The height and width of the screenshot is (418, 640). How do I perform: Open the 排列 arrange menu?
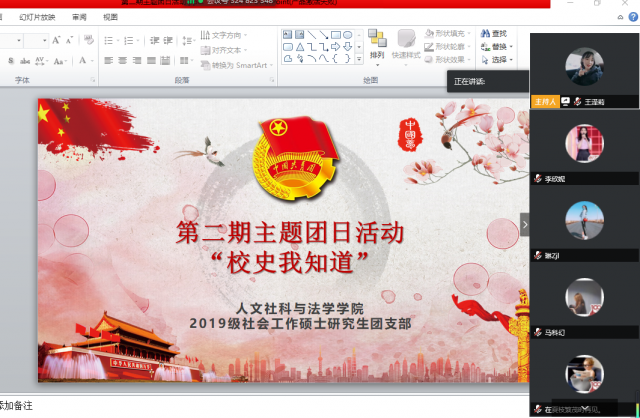(x=377, y=47)
